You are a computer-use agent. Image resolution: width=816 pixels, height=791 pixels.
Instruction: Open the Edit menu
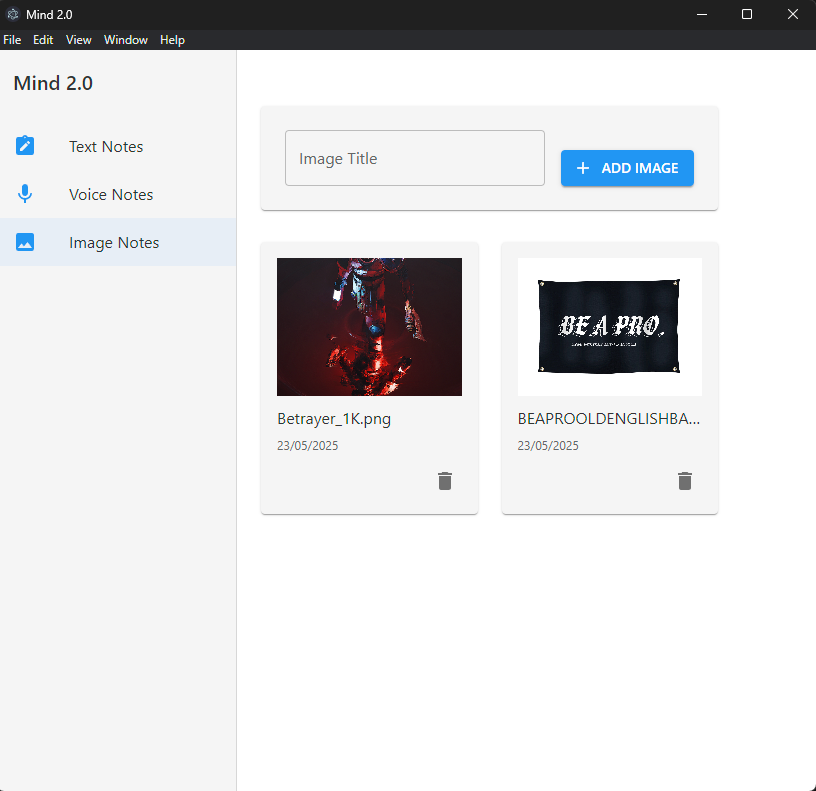(43, 40)
